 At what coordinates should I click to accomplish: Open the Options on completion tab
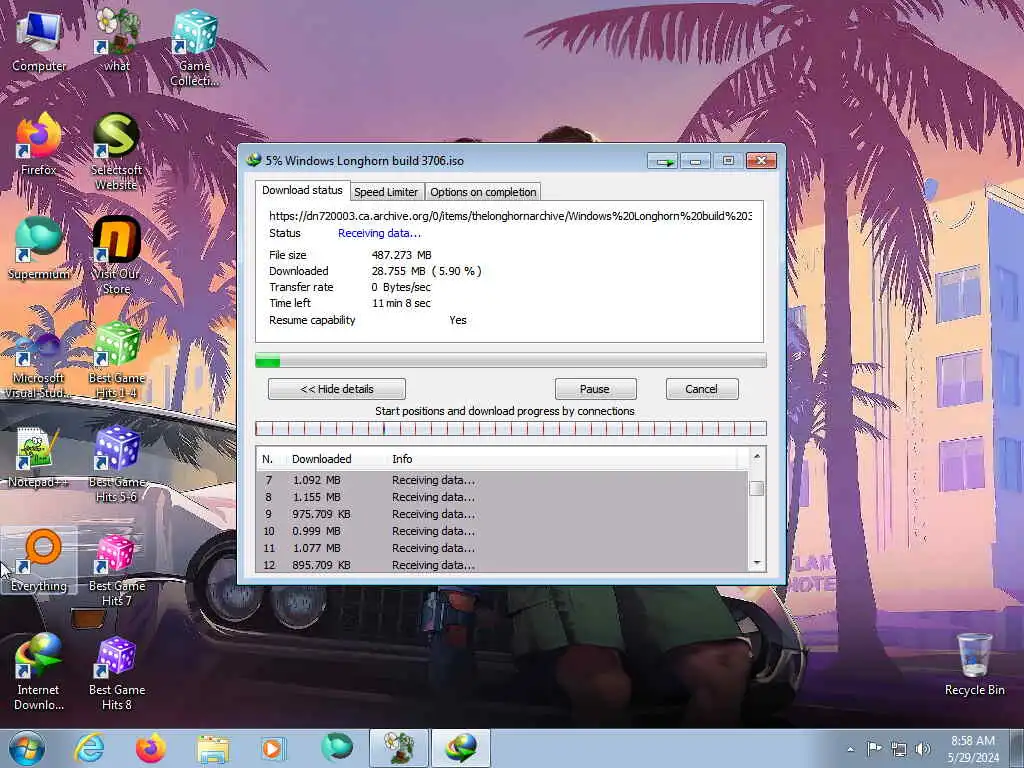click(x=483, y=192)
